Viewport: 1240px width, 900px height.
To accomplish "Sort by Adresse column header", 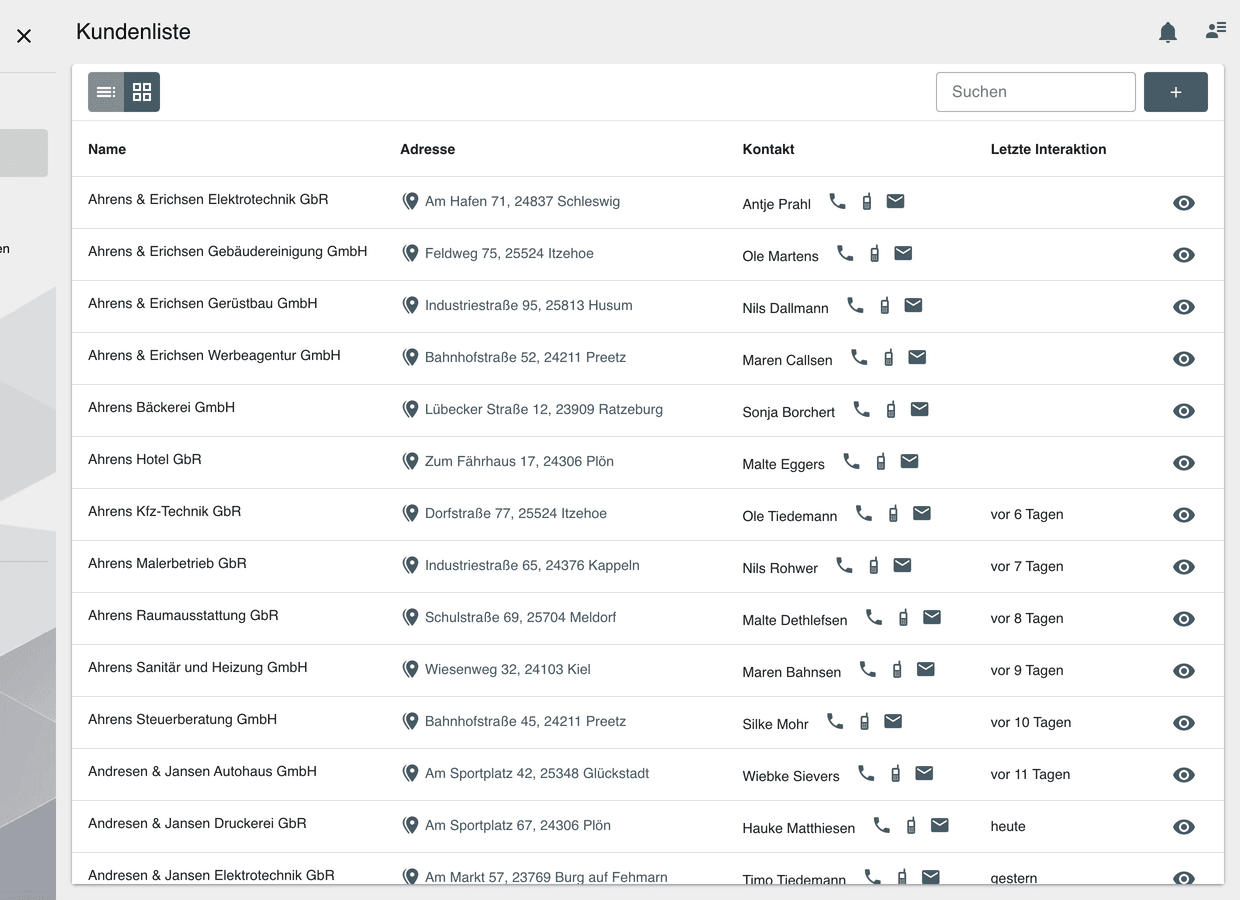I will (428, 149).
